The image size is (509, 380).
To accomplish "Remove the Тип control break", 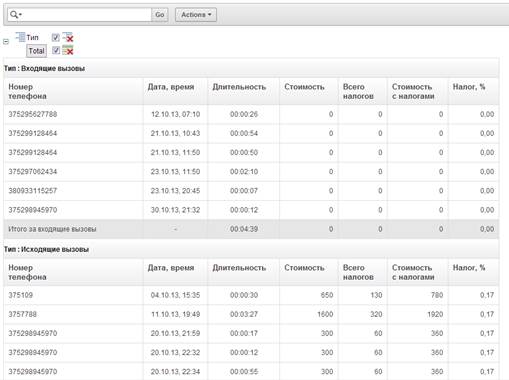I will pyautogui.click(x=68, y=37).
